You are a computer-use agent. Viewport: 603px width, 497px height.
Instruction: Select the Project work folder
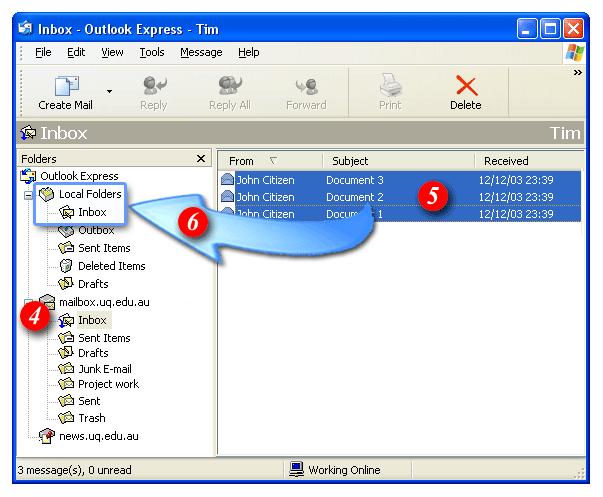(108, 384)
